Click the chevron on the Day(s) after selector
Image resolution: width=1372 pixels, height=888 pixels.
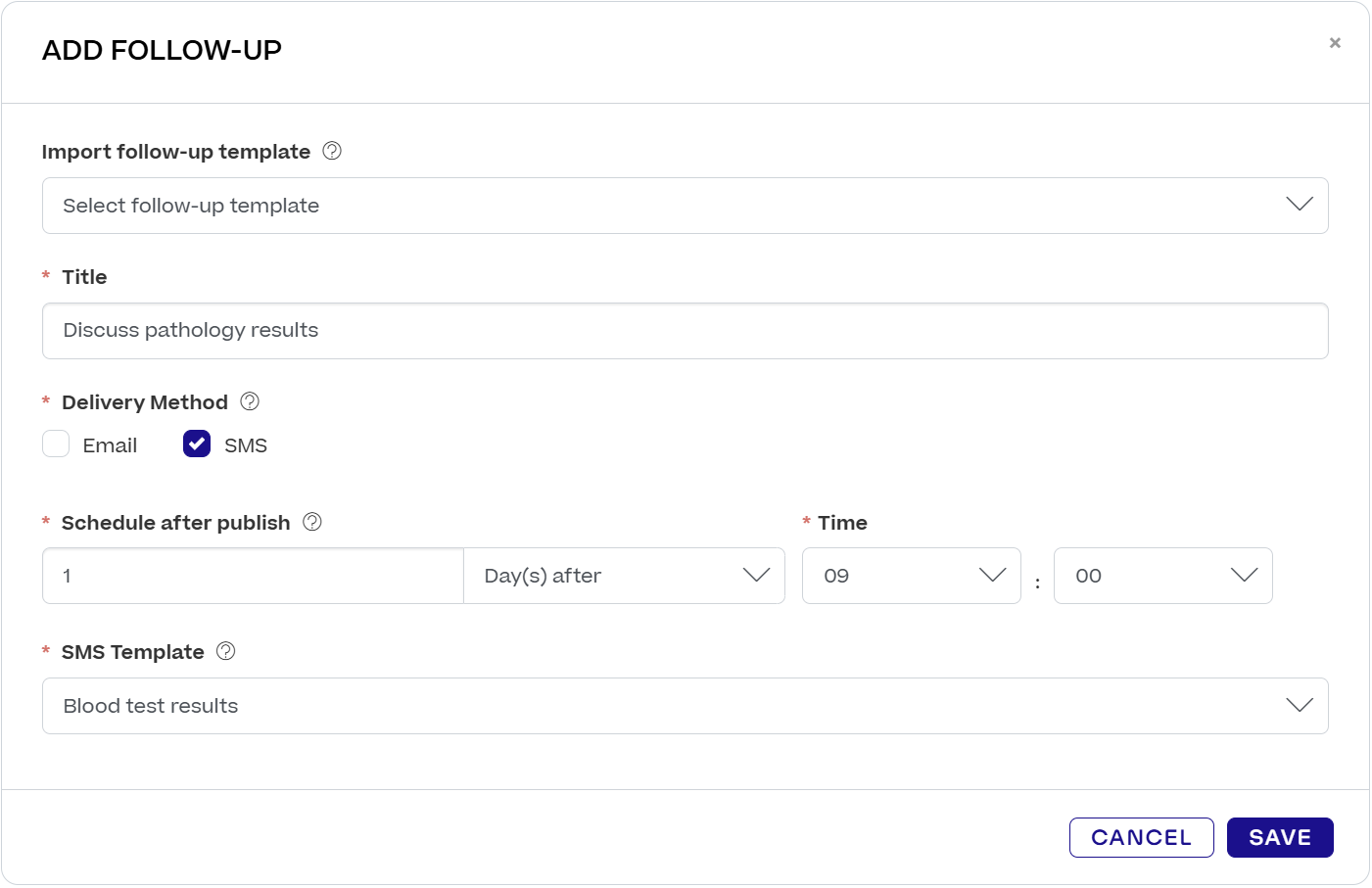[x=755, y=576]
